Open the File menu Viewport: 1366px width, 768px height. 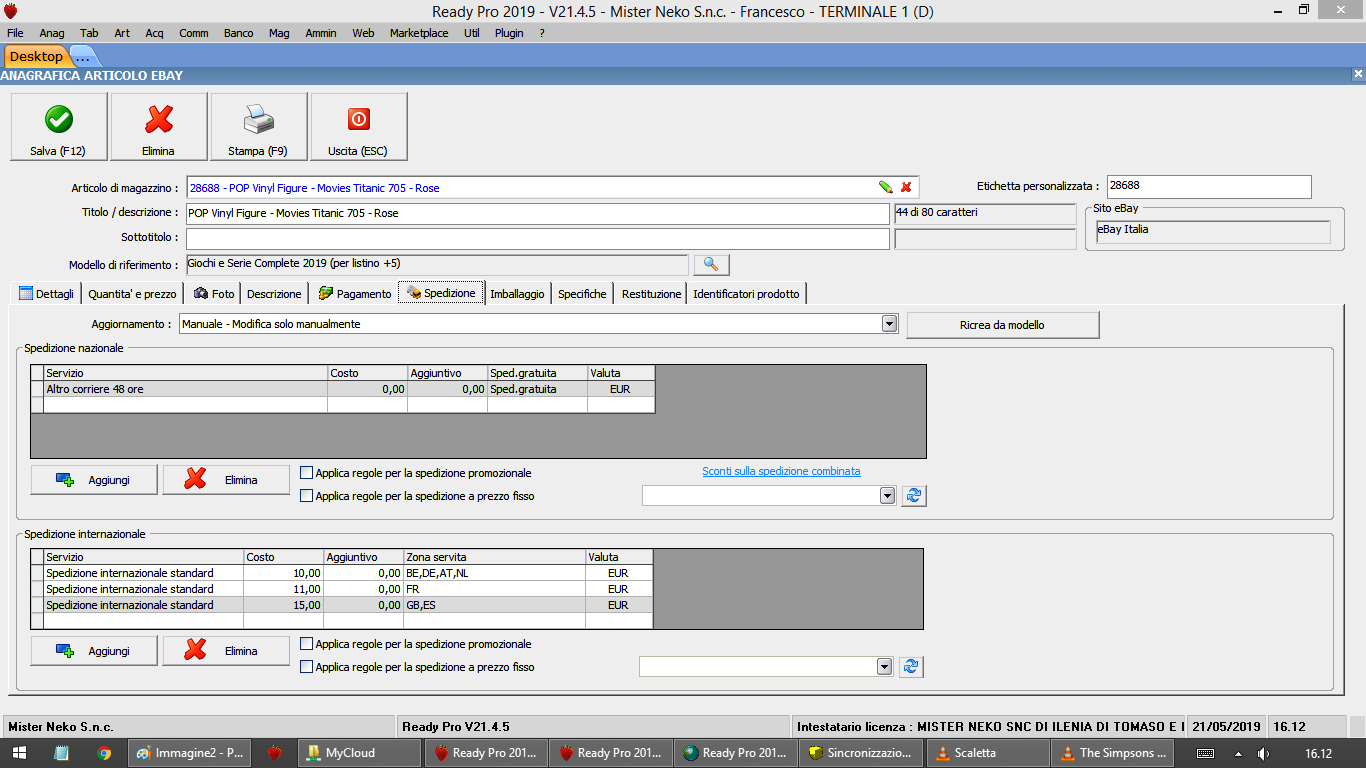pyautogui.click(x=15, y=33)
